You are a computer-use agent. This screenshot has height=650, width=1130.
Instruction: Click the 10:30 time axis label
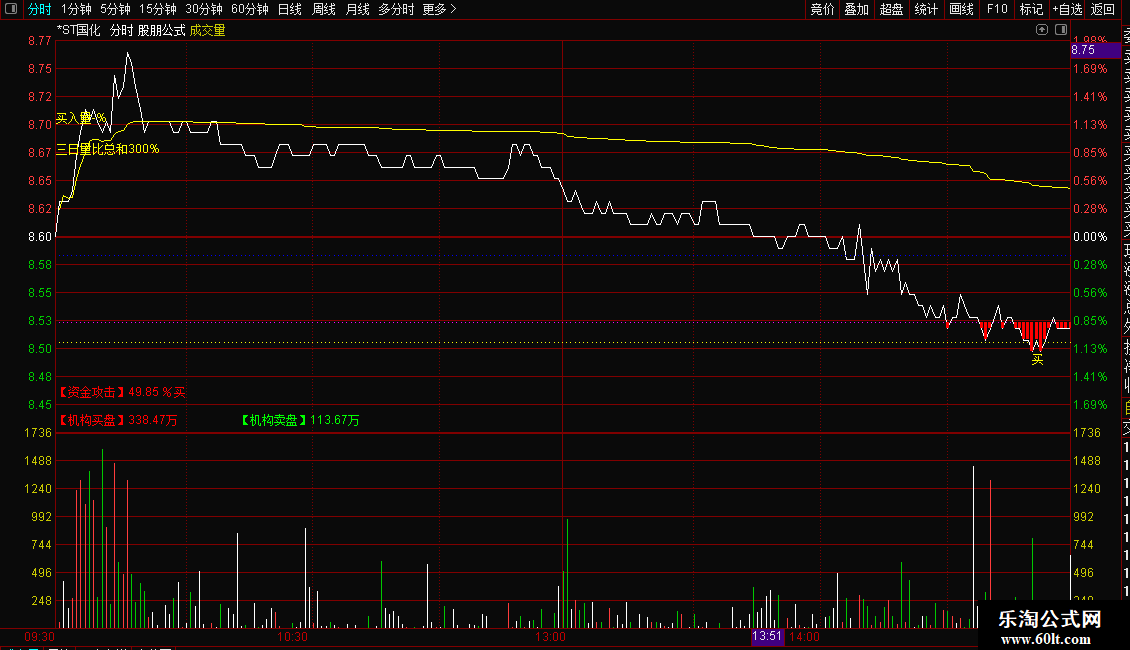coord(293,637)
